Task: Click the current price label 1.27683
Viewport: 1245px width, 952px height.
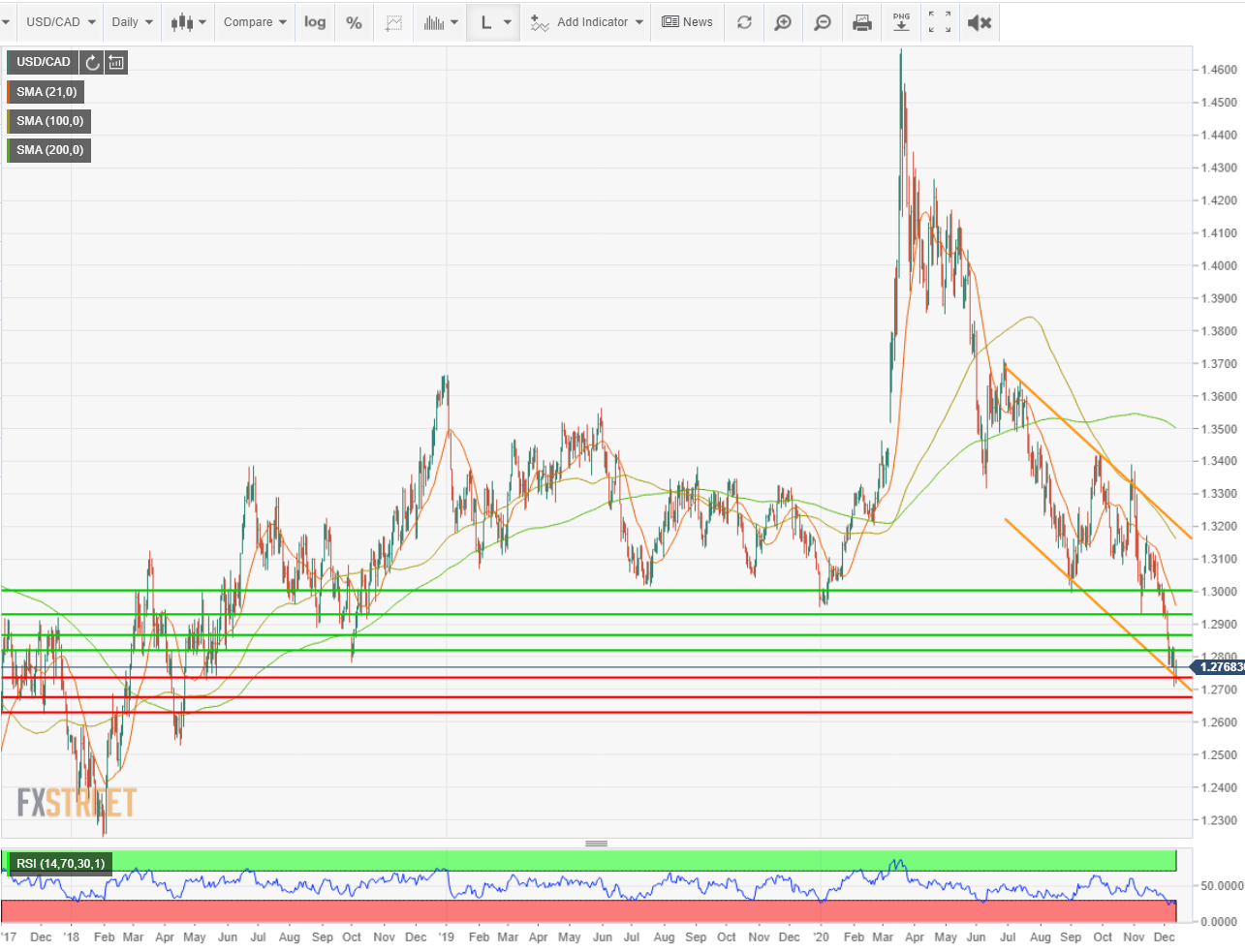Action: [x=1219, y=666]
